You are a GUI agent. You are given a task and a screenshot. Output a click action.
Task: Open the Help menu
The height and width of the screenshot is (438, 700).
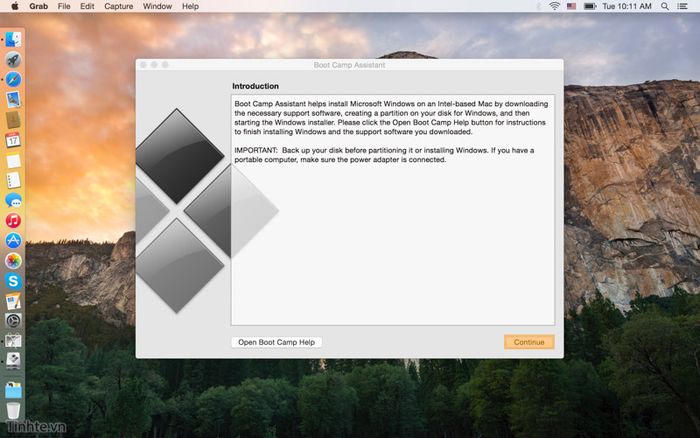click(x=190, y=6)
